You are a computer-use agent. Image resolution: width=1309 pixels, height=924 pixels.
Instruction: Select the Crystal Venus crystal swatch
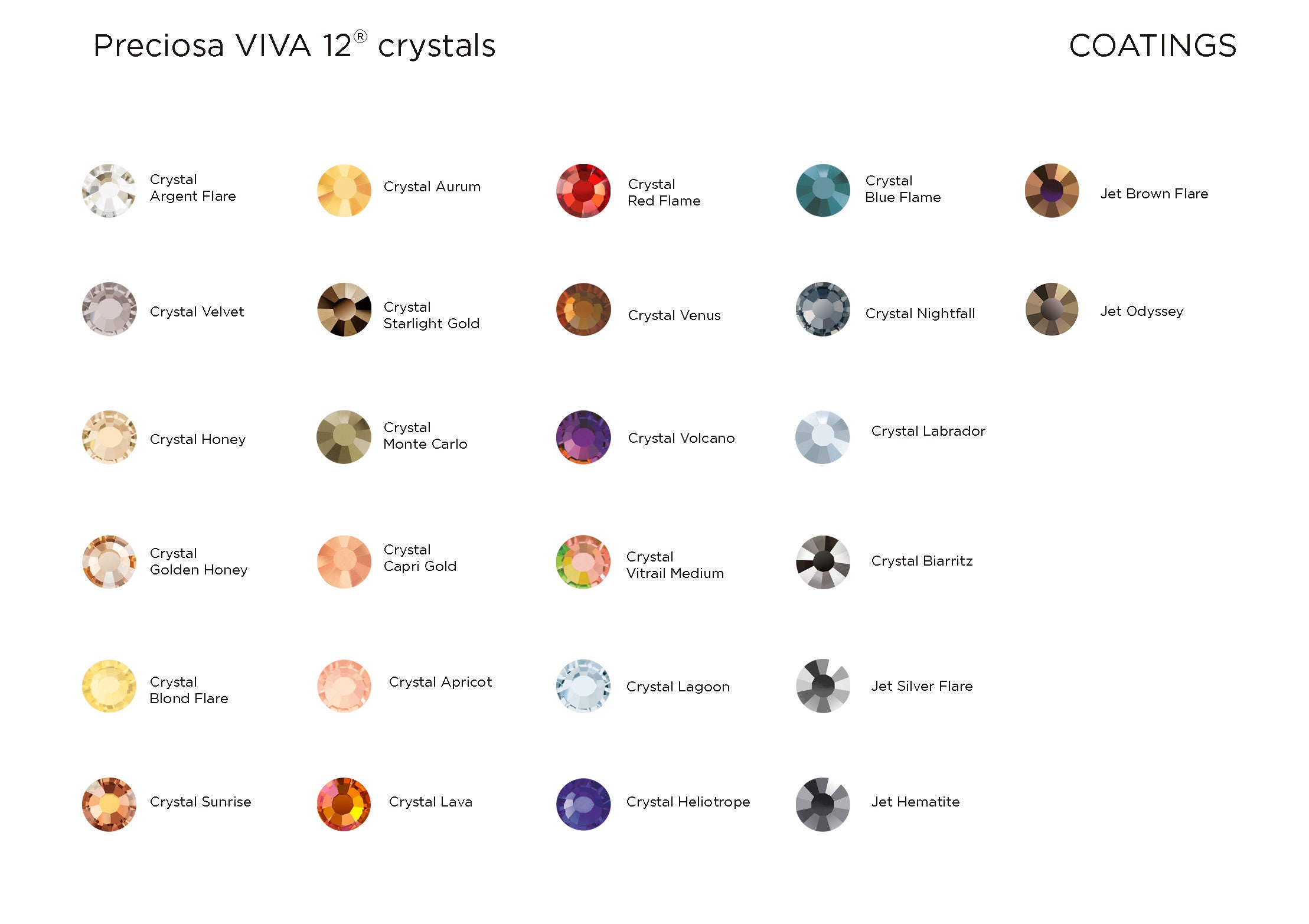click(x=583, y=309)
